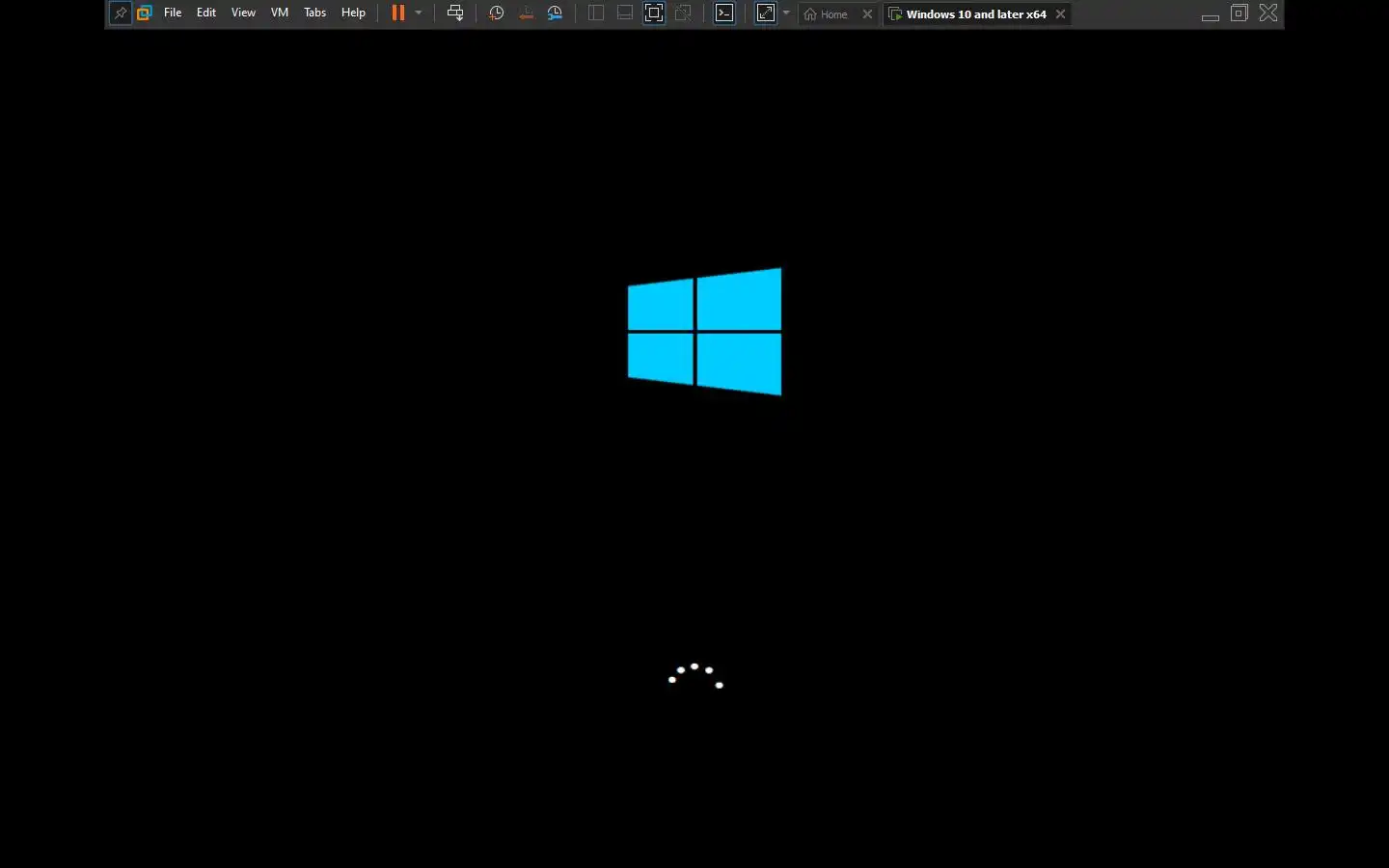
Task: Take a snapshot of the VM
Action: coord(496,14)
